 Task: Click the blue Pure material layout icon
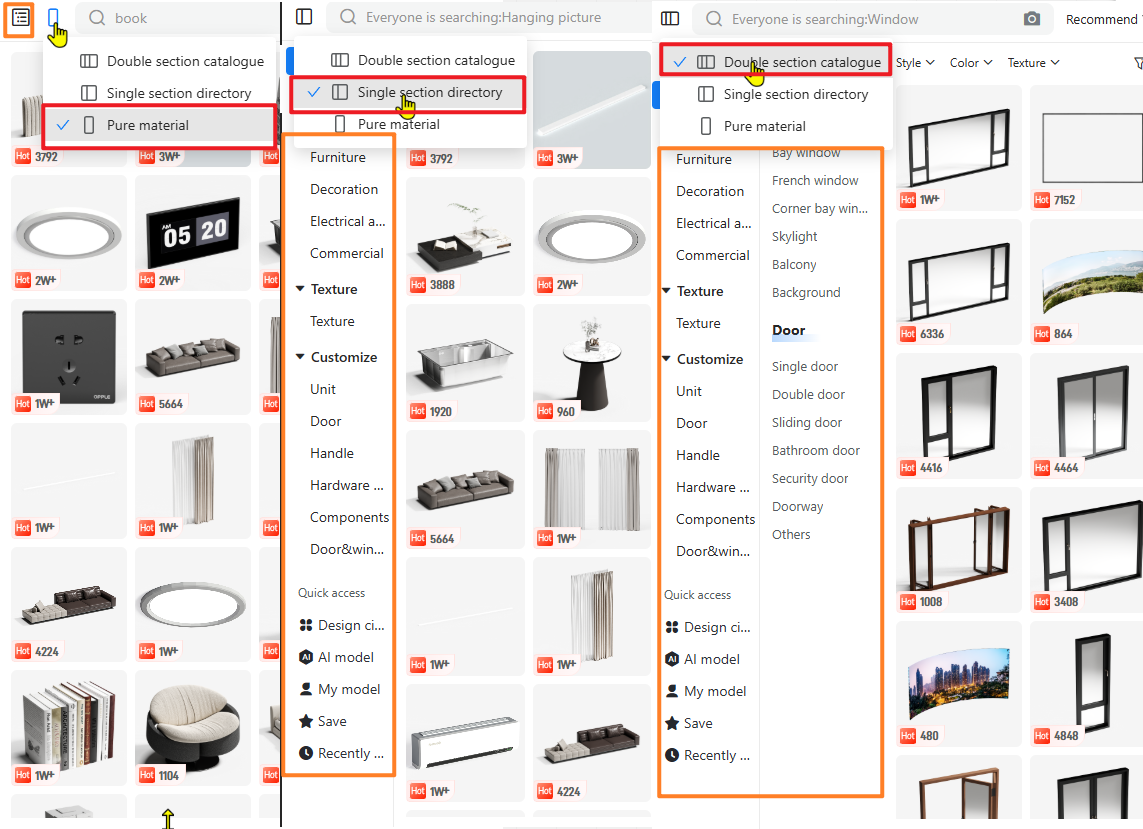pos(54,18)
